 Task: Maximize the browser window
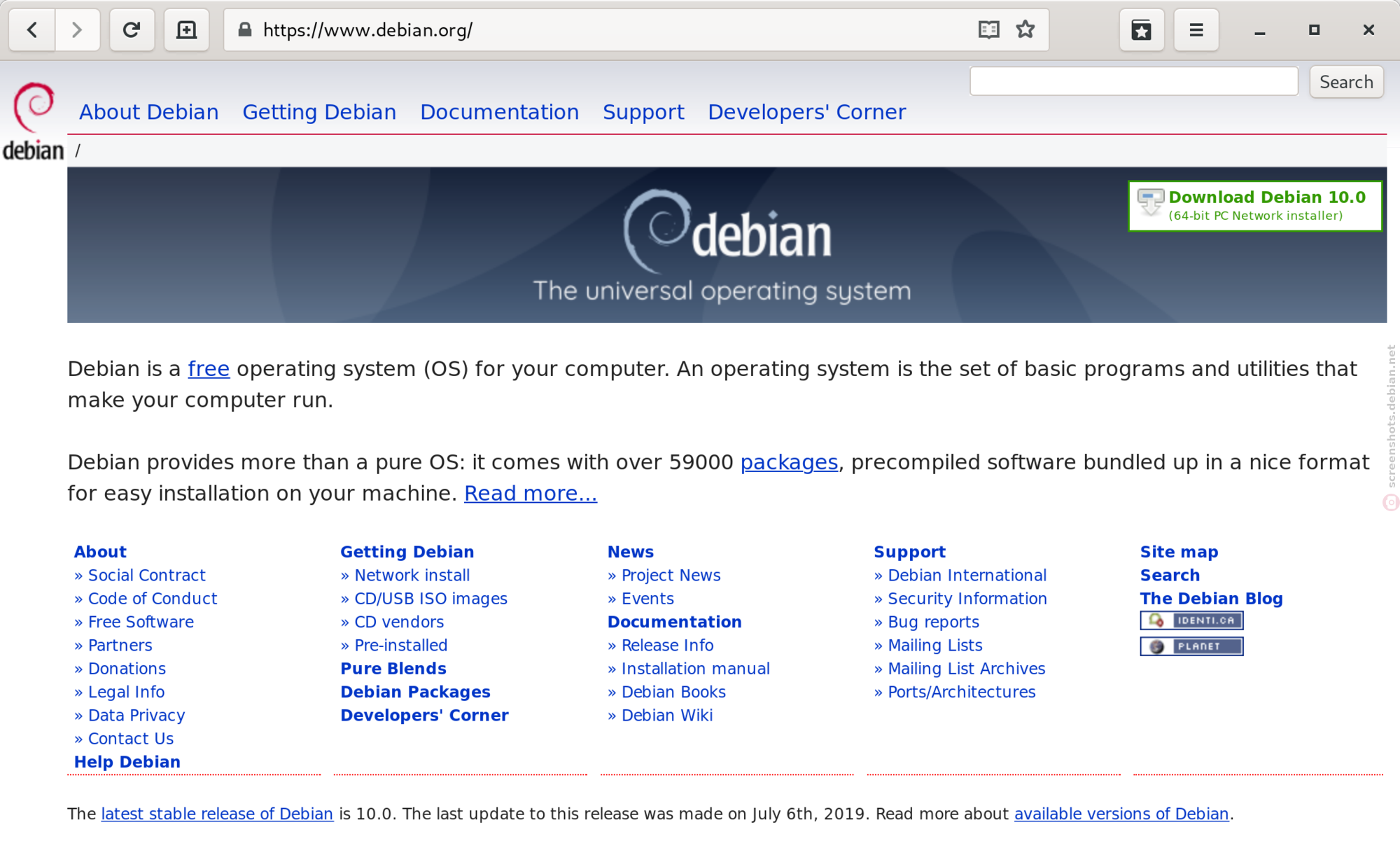[x=1314, y=30]
